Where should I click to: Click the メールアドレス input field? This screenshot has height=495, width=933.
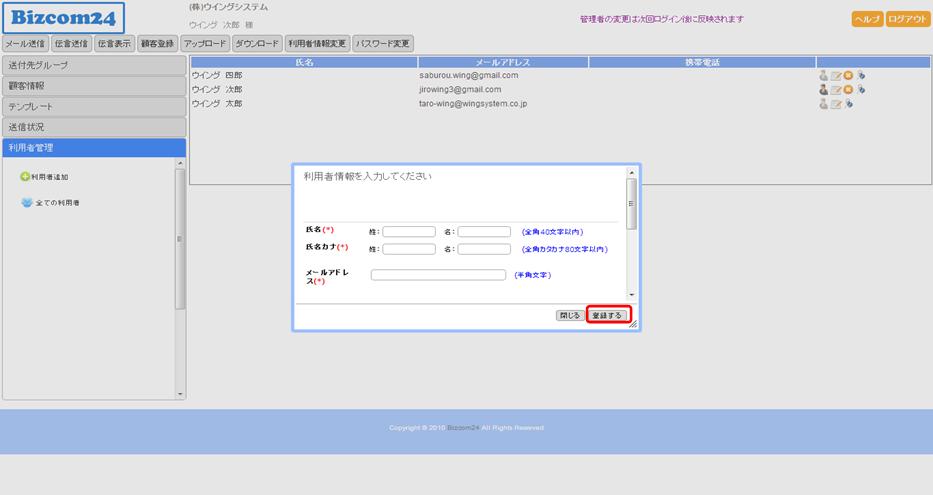[x=438, y=275]
